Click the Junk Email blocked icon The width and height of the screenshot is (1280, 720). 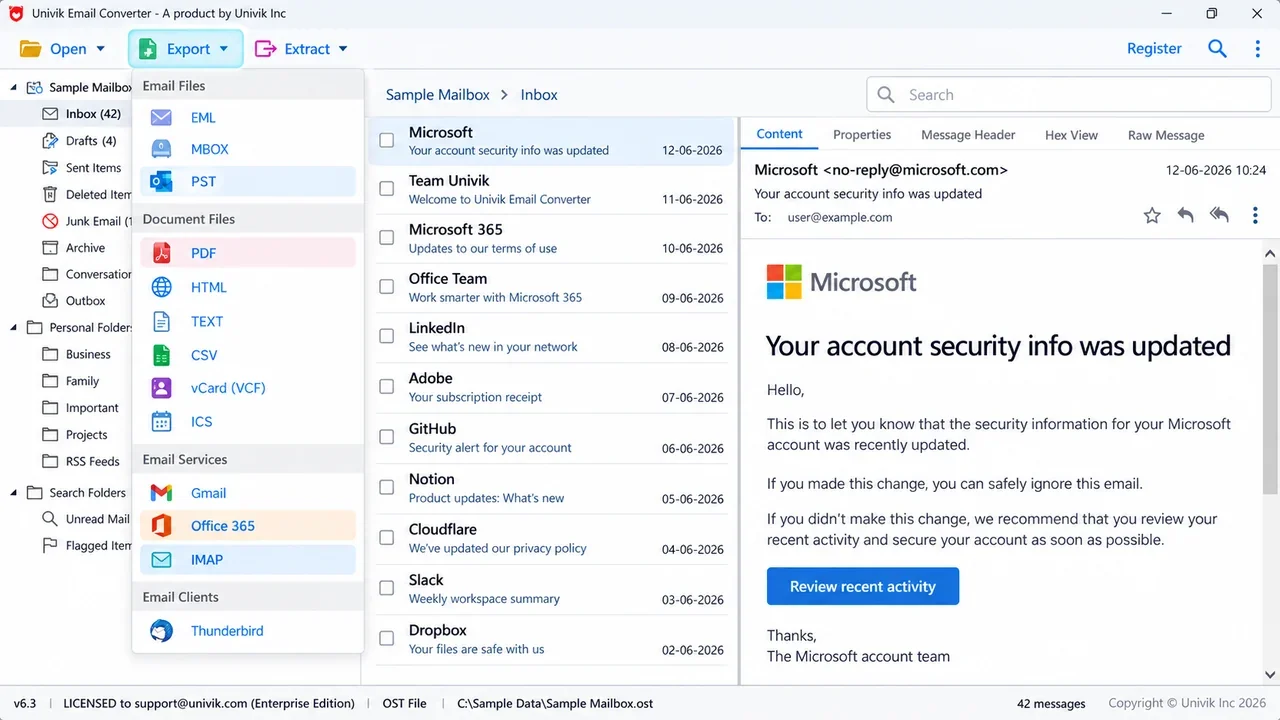point(50,221)
